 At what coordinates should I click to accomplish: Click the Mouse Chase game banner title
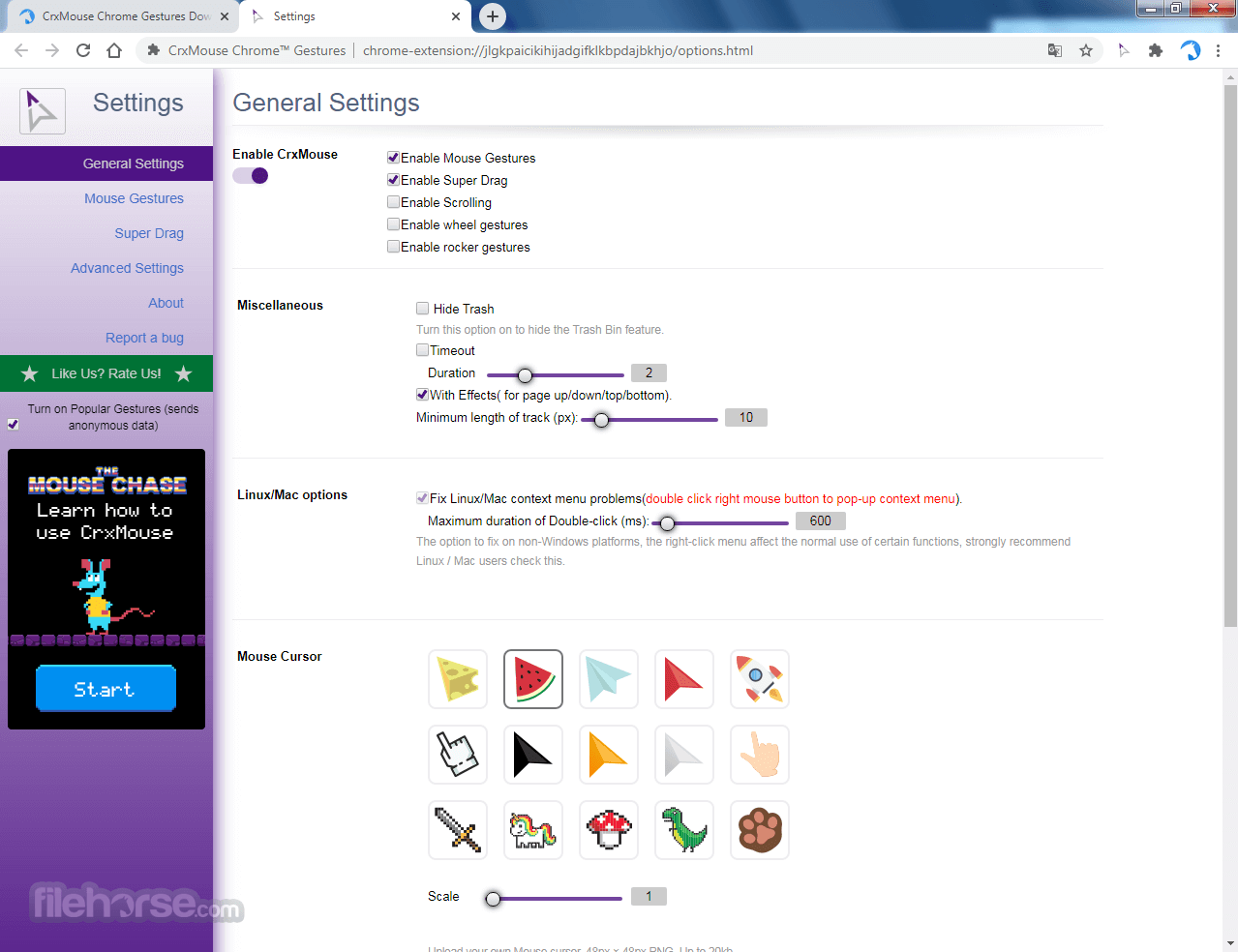106,483
